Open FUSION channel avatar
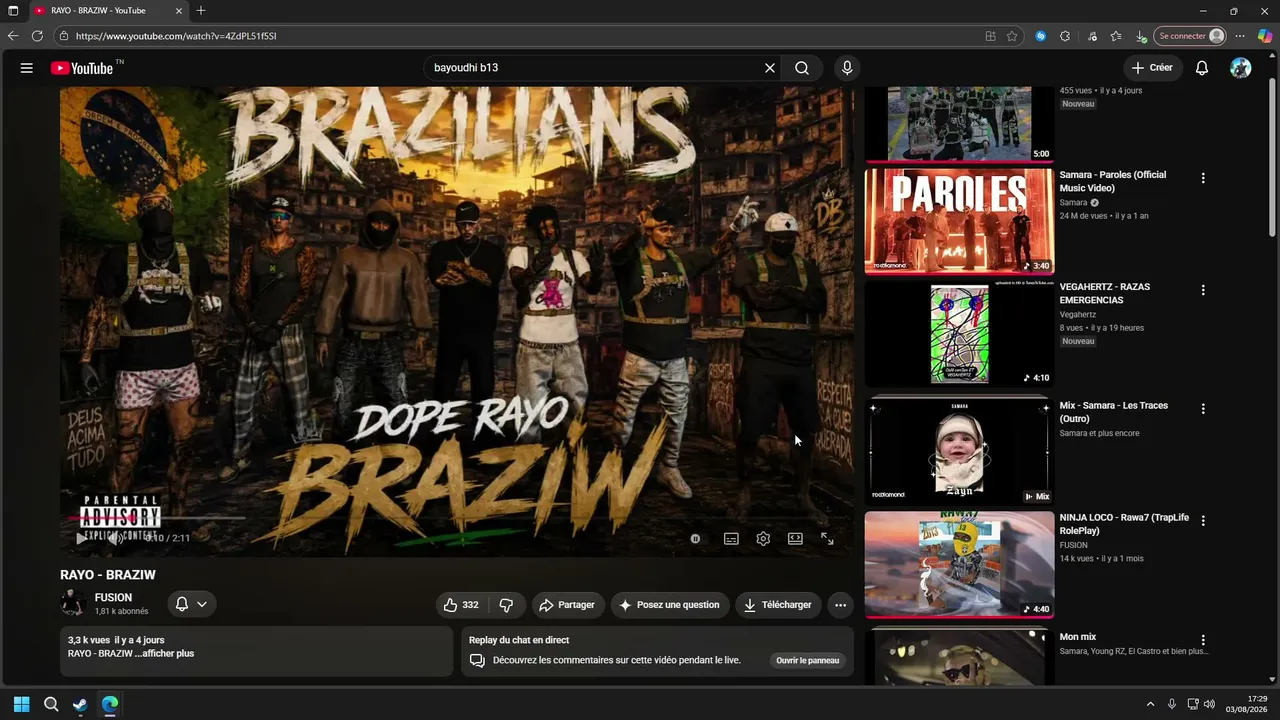The height and width of the screenshot is (720, 1280). [73, 604]
